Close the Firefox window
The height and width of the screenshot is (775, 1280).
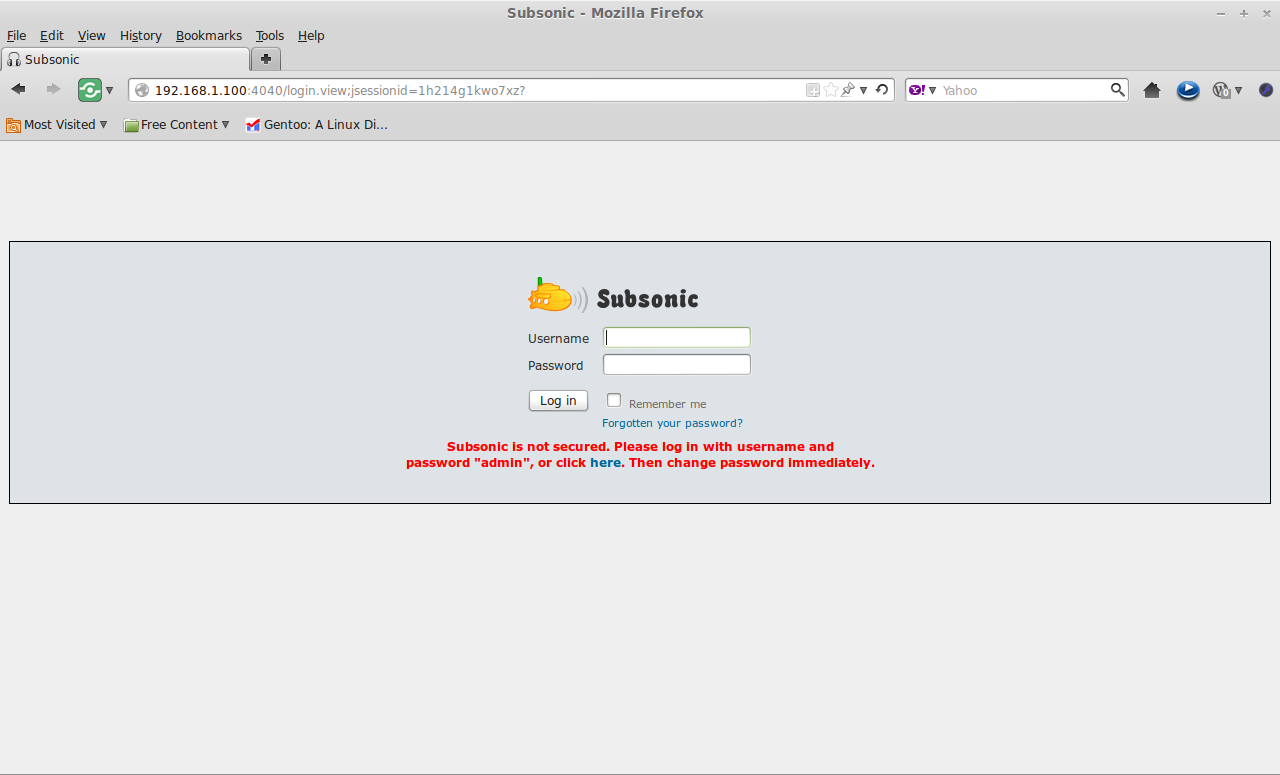[1267, 13]
